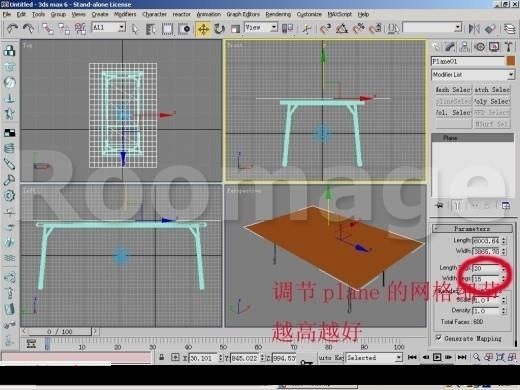Expand the Modifier List dropdown

[x=473, y=75]
